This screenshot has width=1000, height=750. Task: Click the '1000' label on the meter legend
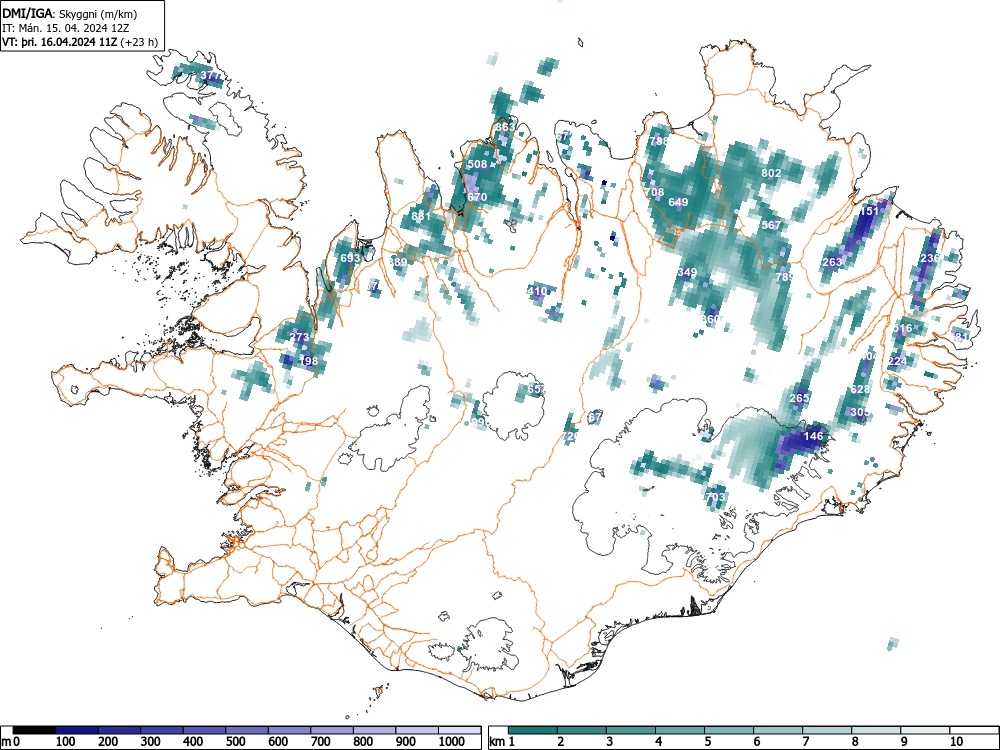[452, 742]
